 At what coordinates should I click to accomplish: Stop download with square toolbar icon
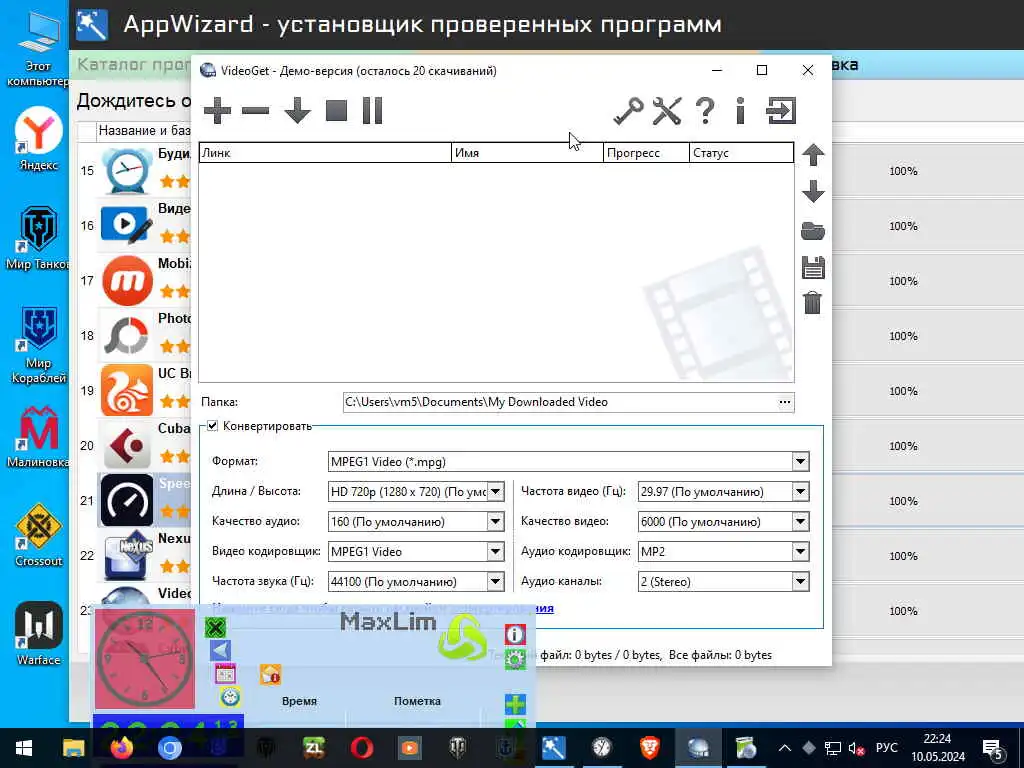pos(336,110)
